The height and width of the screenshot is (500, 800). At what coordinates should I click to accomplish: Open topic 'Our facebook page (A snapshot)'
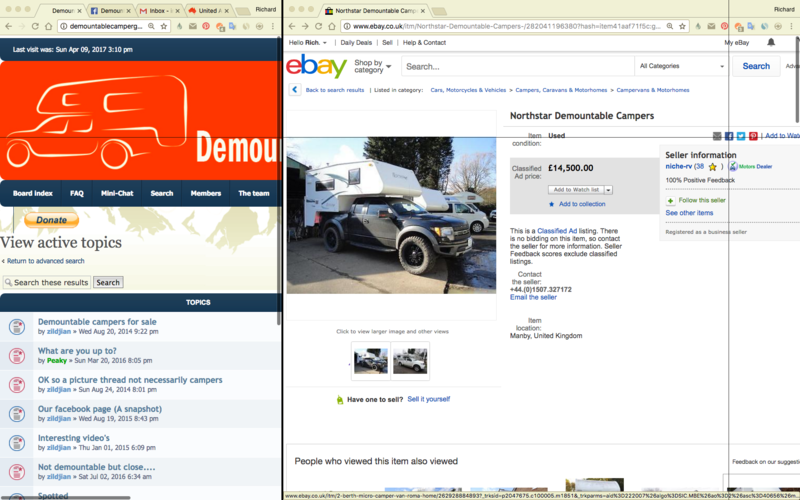click(x=99, y=409)
